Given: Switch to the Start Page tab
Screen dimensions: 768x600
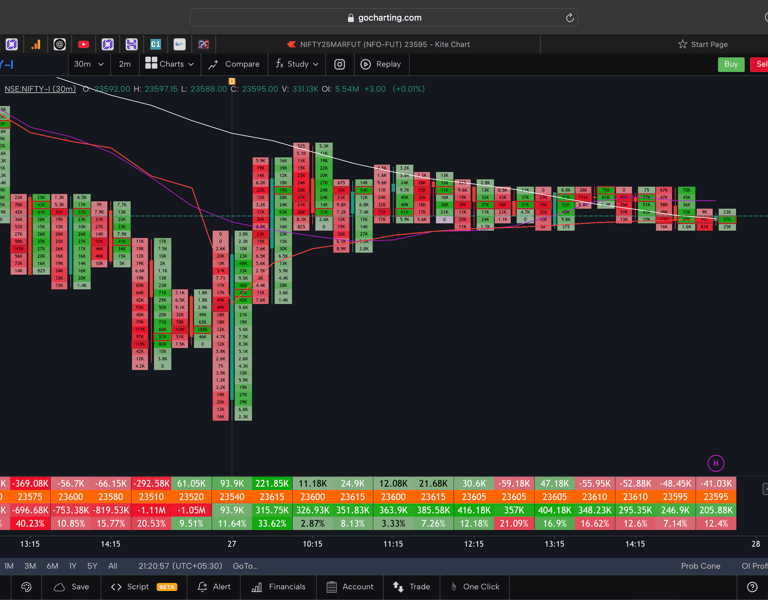Looking at the screenshot, I should pos(703,44).
